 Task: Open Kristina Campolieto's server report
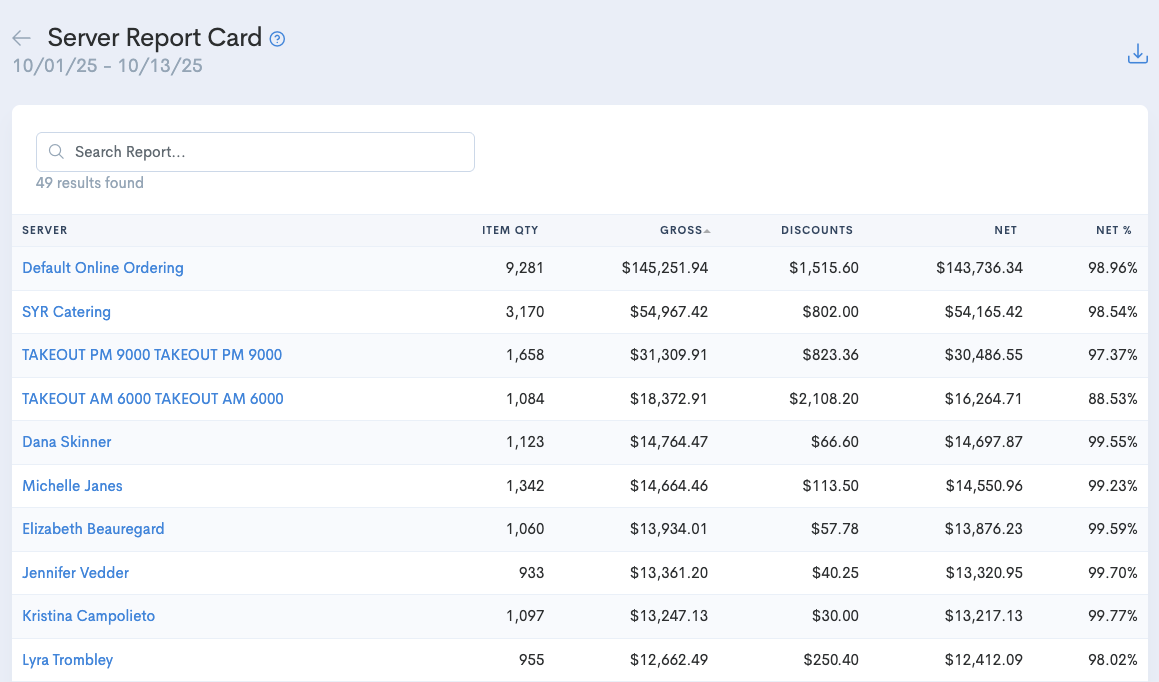coord(89,616)
